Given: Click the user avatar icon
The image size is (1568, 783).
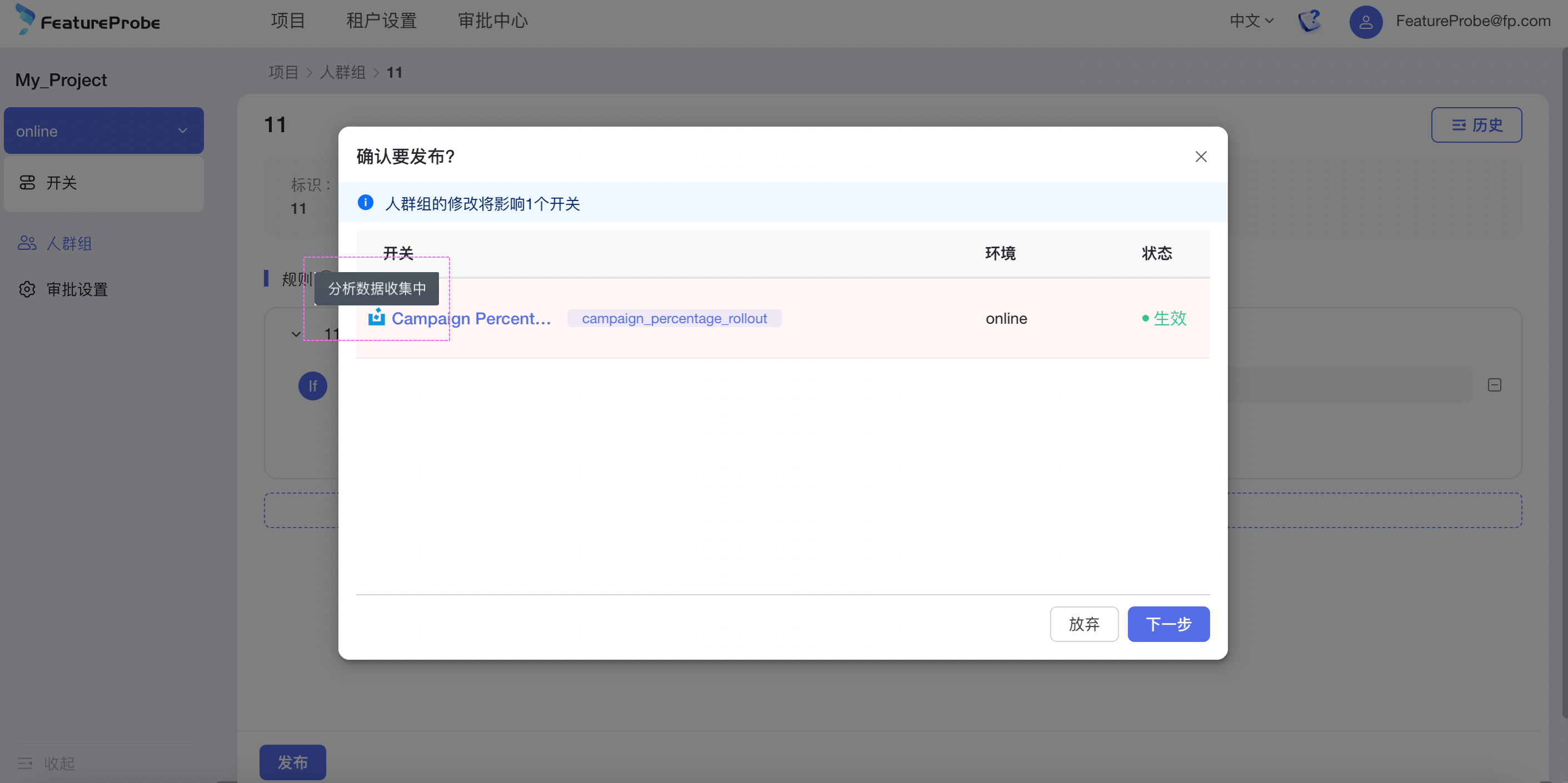Looking at the screenshot, I should pyautogui.click(x=1365, y=22).
